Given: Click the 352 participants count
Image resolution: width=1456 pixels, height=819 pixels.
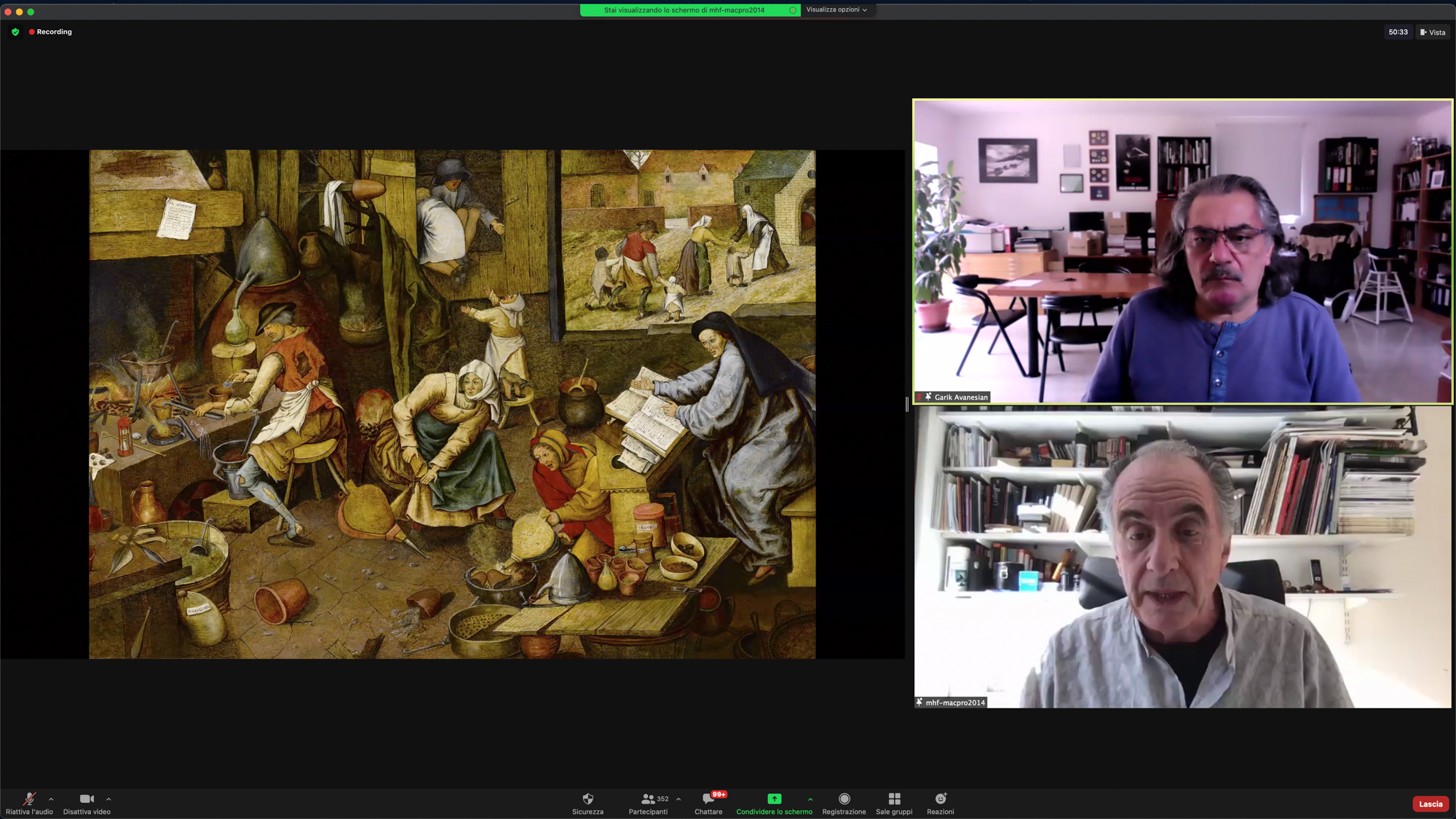Looking at the screenshot, I should pyautogui.click(x=662, y=799).
